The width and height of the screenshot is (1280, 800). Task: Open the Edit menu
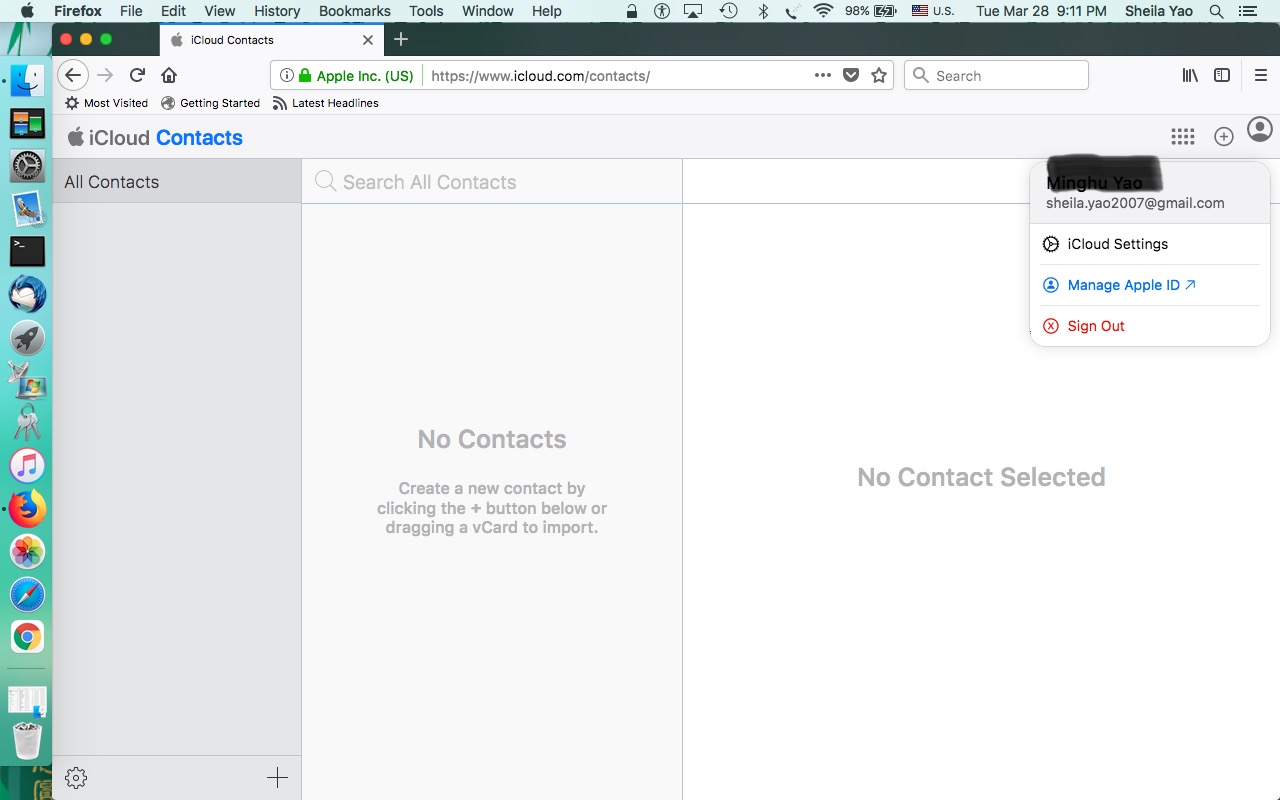(173, 11)
